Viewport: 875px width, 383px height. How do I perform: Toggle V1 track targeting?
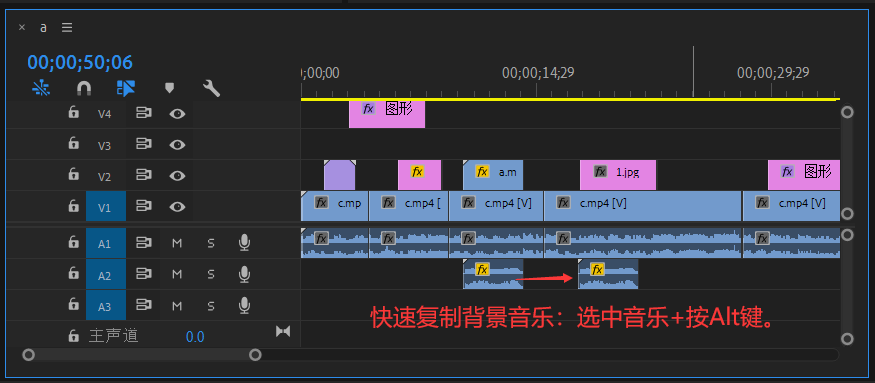(105, 207)
